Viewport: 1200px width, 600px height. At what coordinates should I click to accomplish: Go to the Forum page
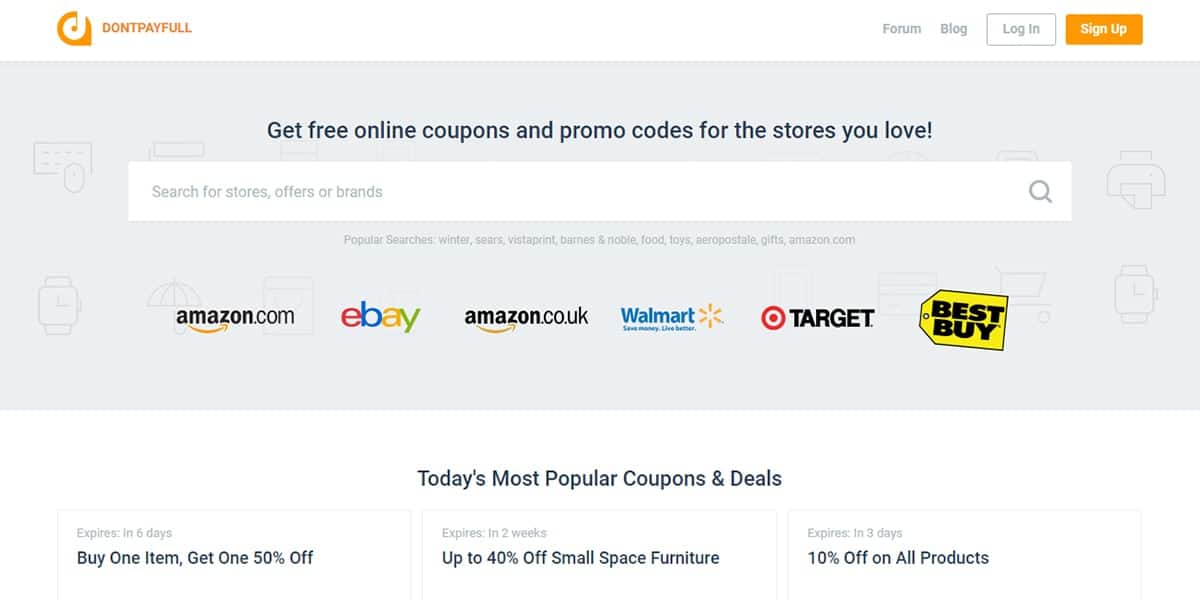(901, 29)
